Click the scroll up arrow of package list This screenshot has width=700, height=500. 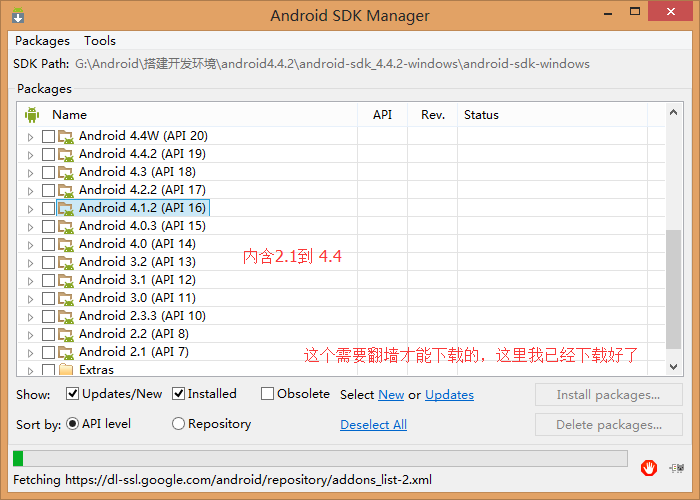[x=673, y=112]
